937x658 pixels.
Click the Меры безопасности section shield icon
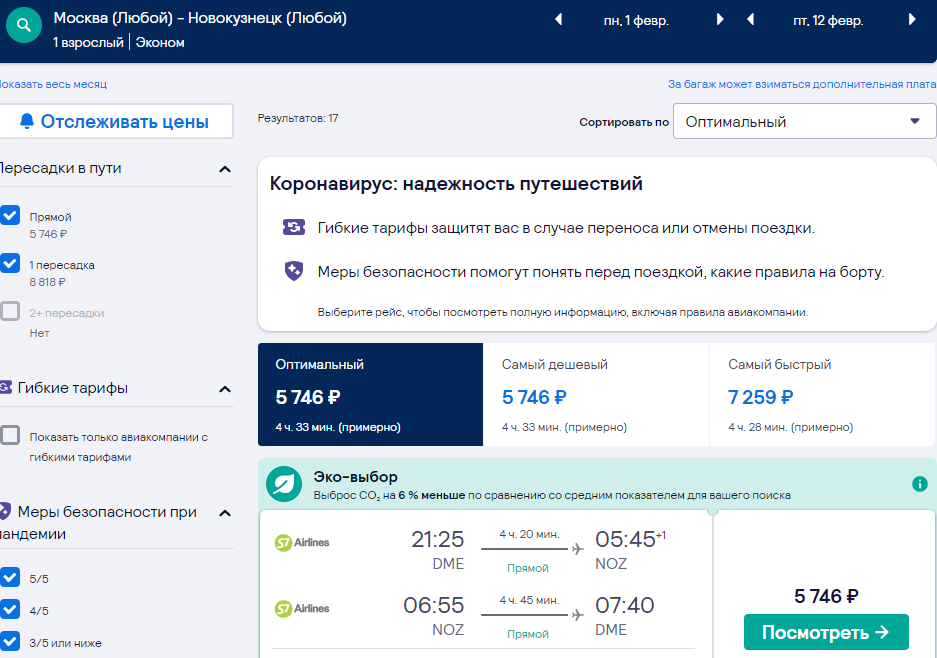(5, 512)
